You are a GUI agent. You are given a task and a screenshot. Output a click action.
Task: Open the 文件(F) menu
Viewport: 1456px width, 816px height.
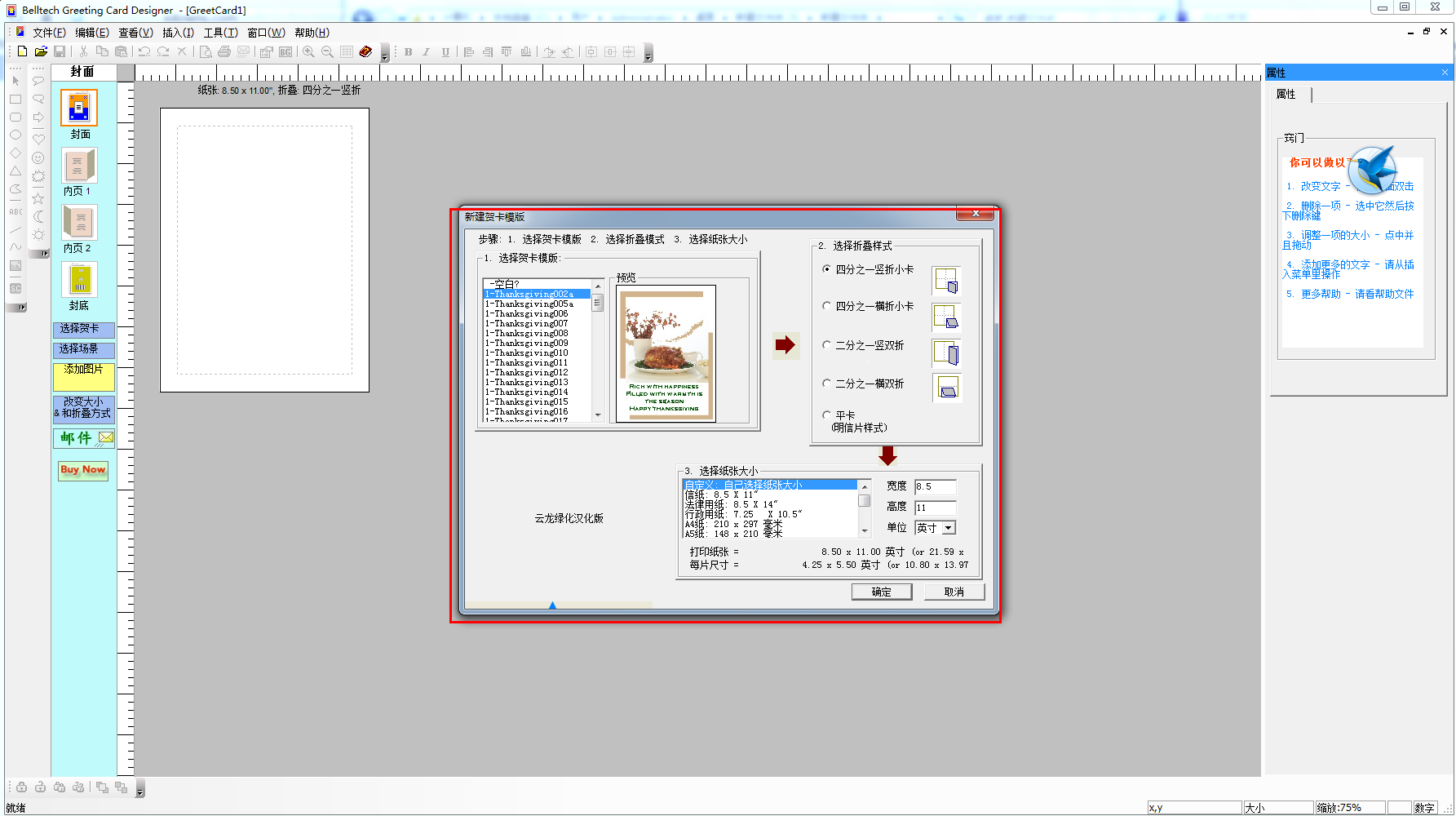tap(49, 33)
